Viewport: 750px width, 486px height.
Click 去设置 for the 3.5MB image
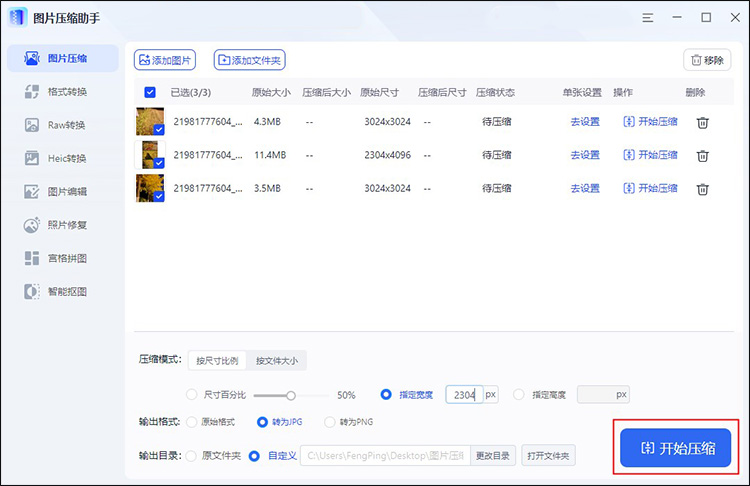click(x=585, y=188)
